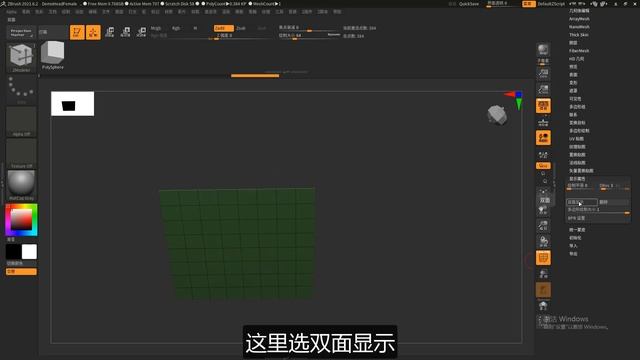Expand the HD 几何 section
Image resolution: width=640 pixels, height=360 pixels.
click(x=576, y=59)
